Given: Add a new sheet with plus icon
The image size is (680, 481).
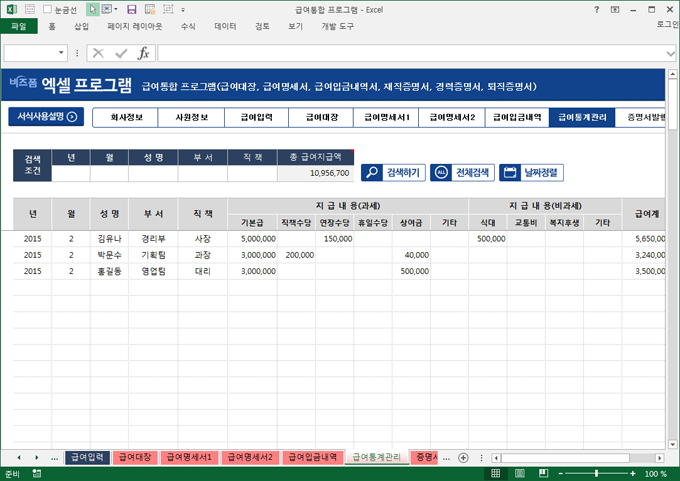Looking at the screenshot, I should 461,457.
